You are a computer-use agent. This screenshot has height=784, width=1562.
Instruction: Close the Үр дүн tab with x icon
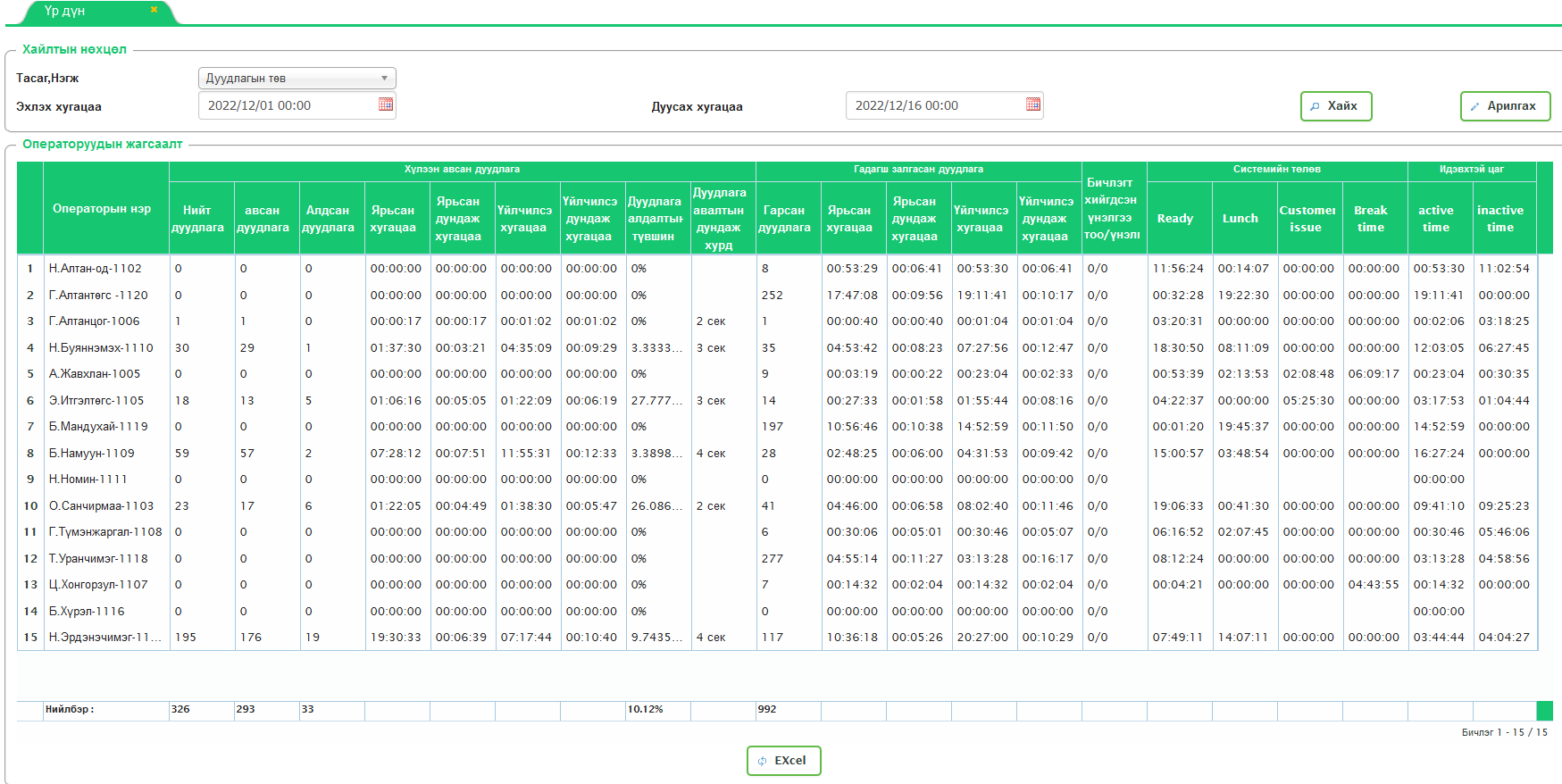click(x=154, y=10)
